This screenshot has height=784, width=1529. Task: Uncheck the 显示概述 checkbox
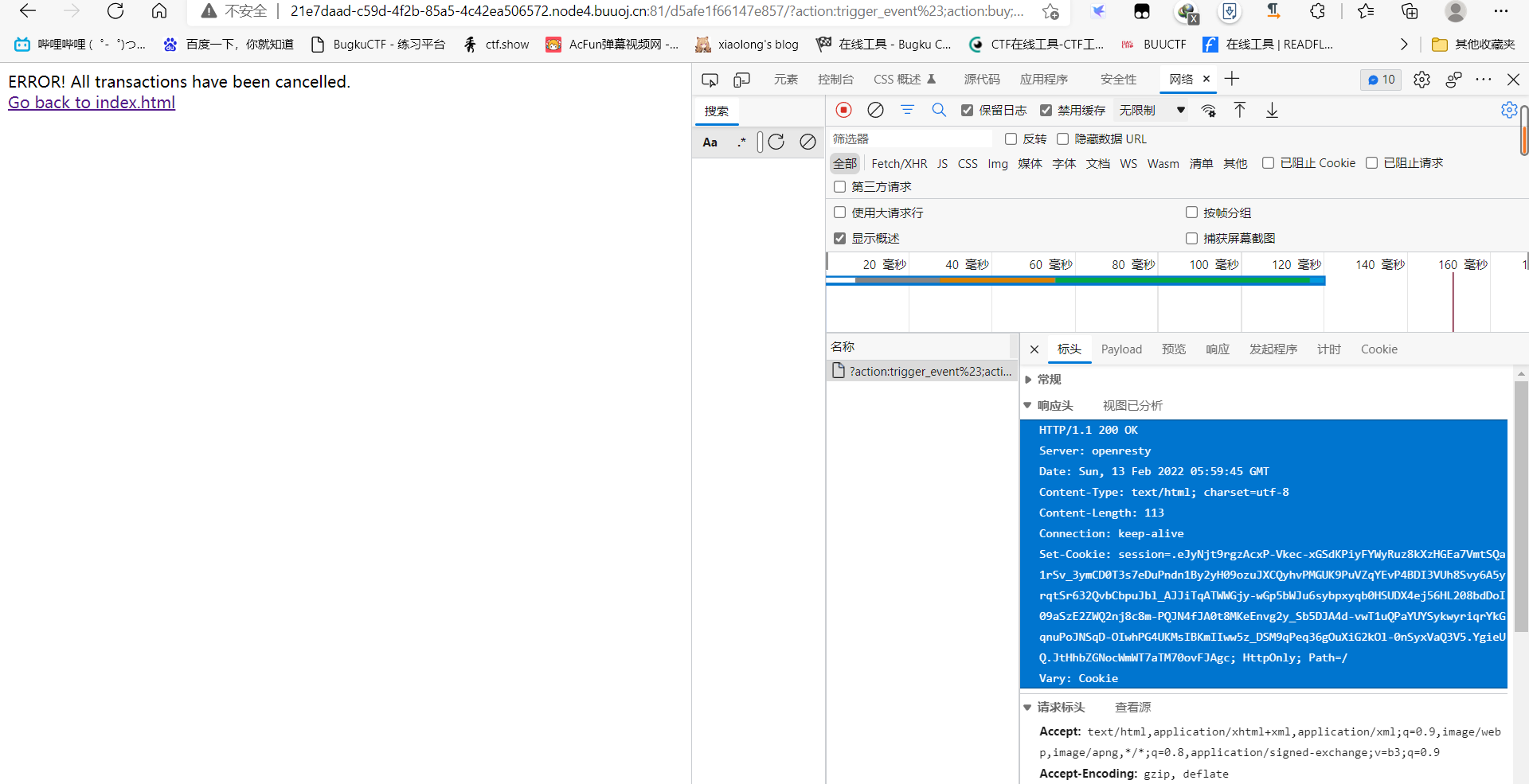point(839,238)
